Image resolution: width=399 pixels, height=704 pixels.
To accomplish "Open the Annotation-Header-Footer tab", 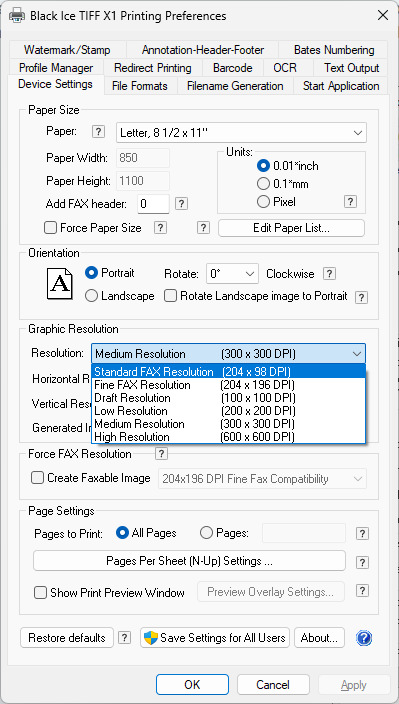I will pos(203,50).
